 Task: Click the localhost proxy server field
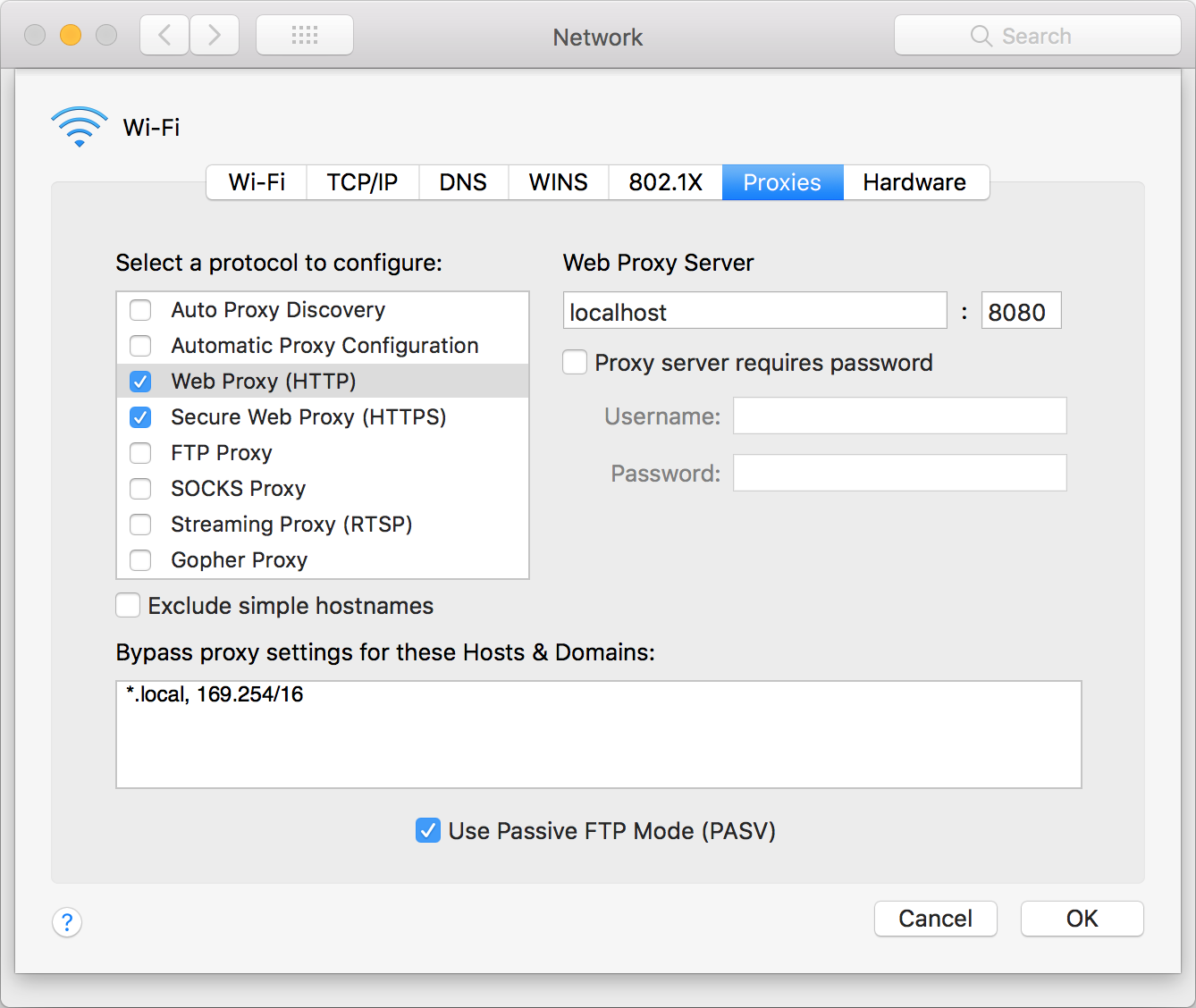(754, 312)
